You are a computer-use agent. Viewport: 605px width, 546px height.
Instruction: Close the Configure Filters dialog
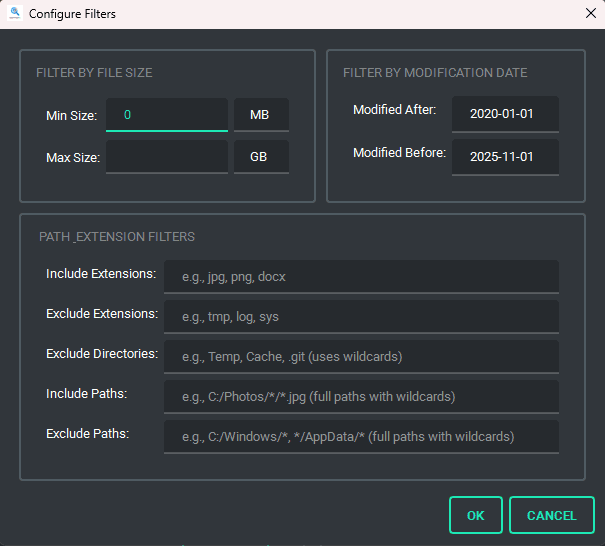click(x=590, y=14)
